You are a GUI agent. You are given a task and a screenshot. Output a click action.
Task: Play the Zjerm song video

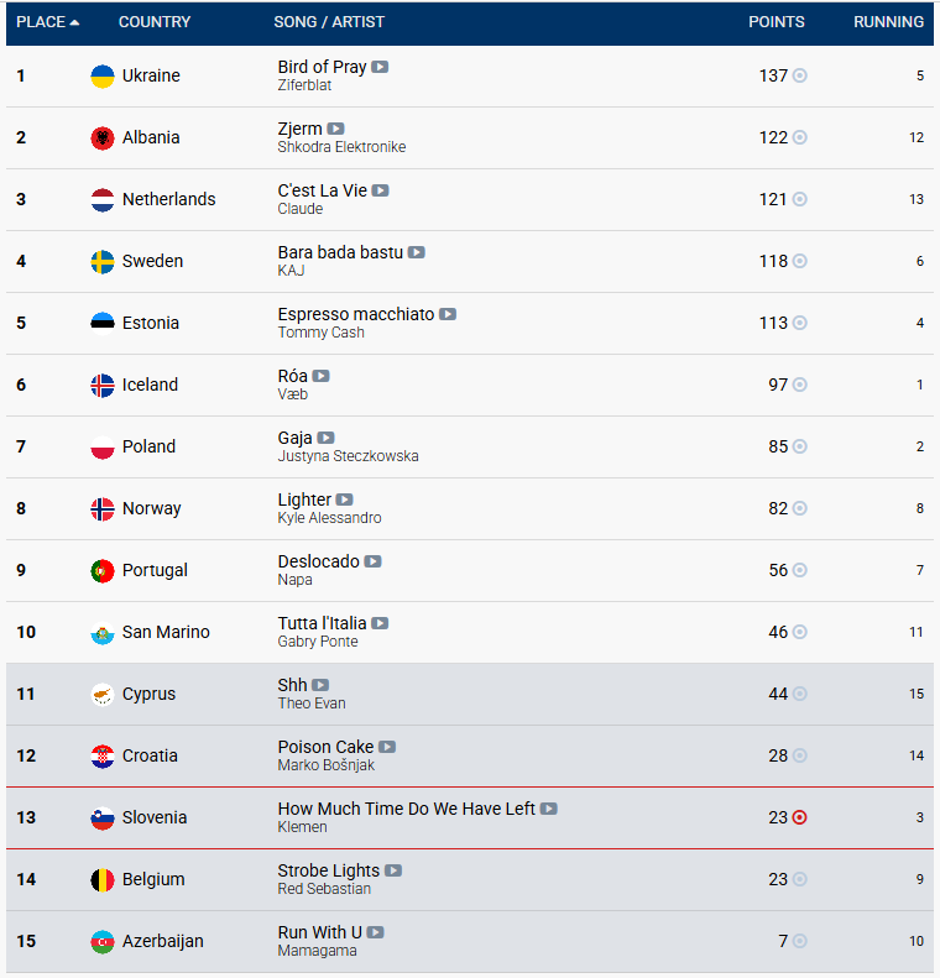[x=336, y=129]
